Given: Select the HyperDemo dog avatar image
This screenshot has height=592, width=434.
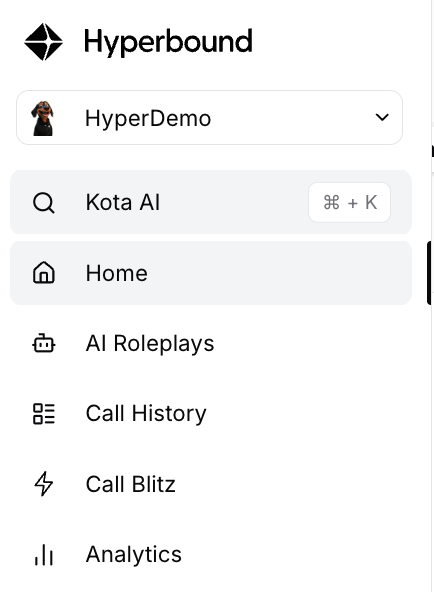Looking at the screenshot, I should pos(43,118).
